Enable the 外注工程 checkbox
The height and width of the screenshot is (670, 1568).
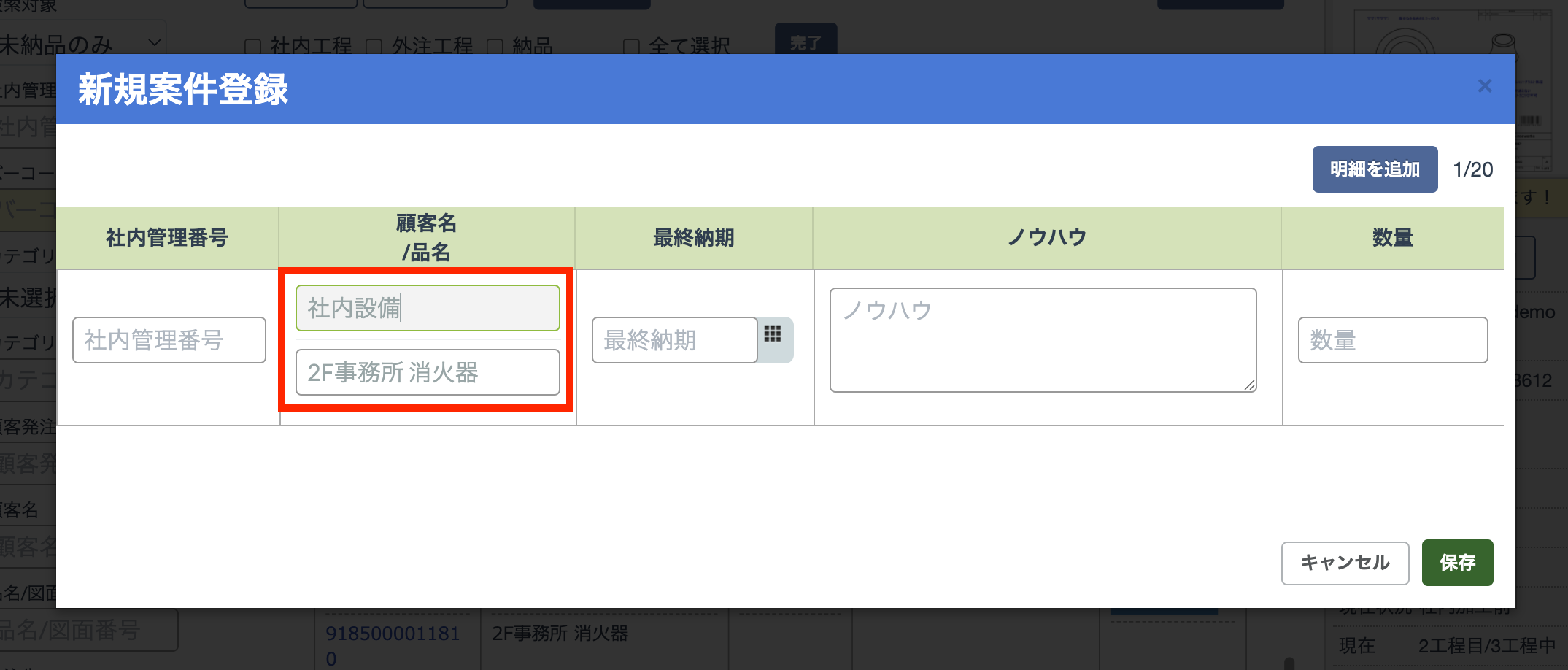374,47
